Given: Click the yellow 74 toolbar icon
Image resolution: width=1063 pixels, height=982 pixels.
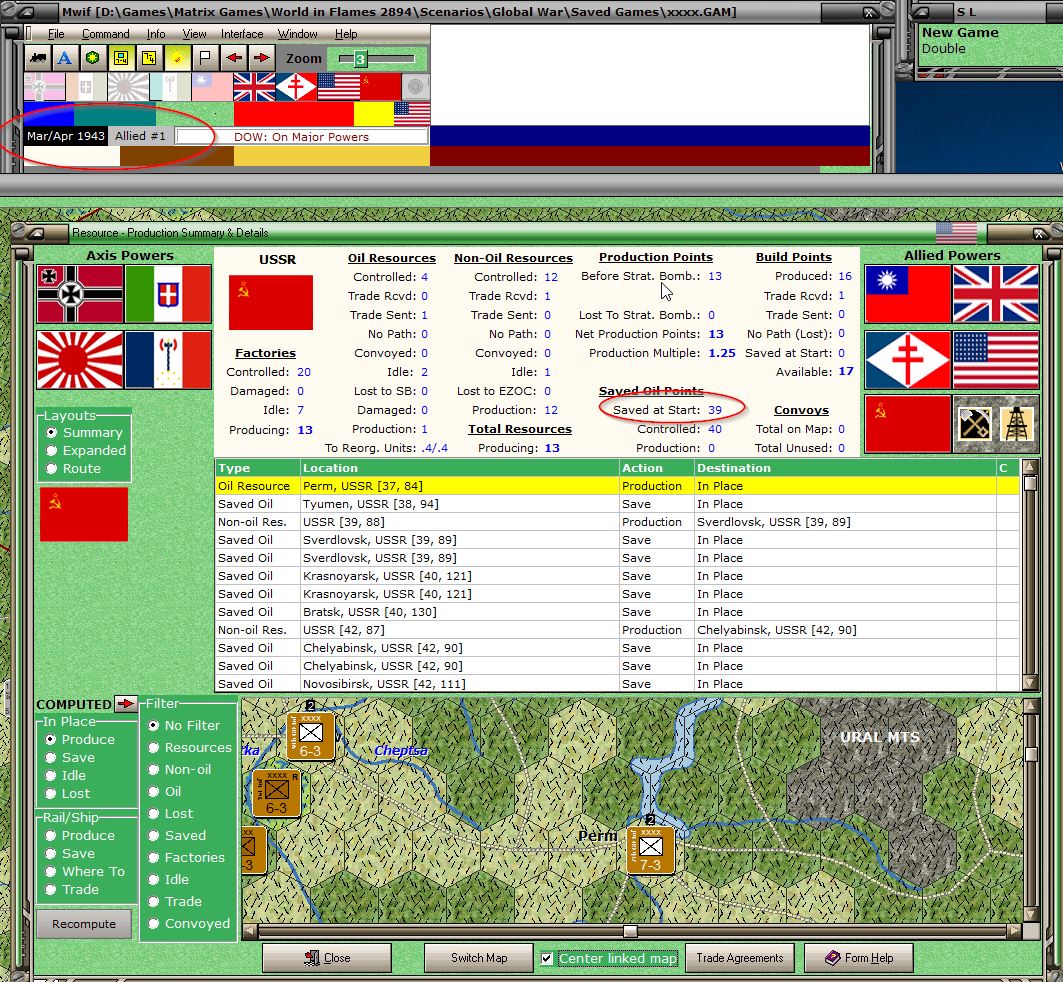Looking at the screenshot, I should [148, 58].
